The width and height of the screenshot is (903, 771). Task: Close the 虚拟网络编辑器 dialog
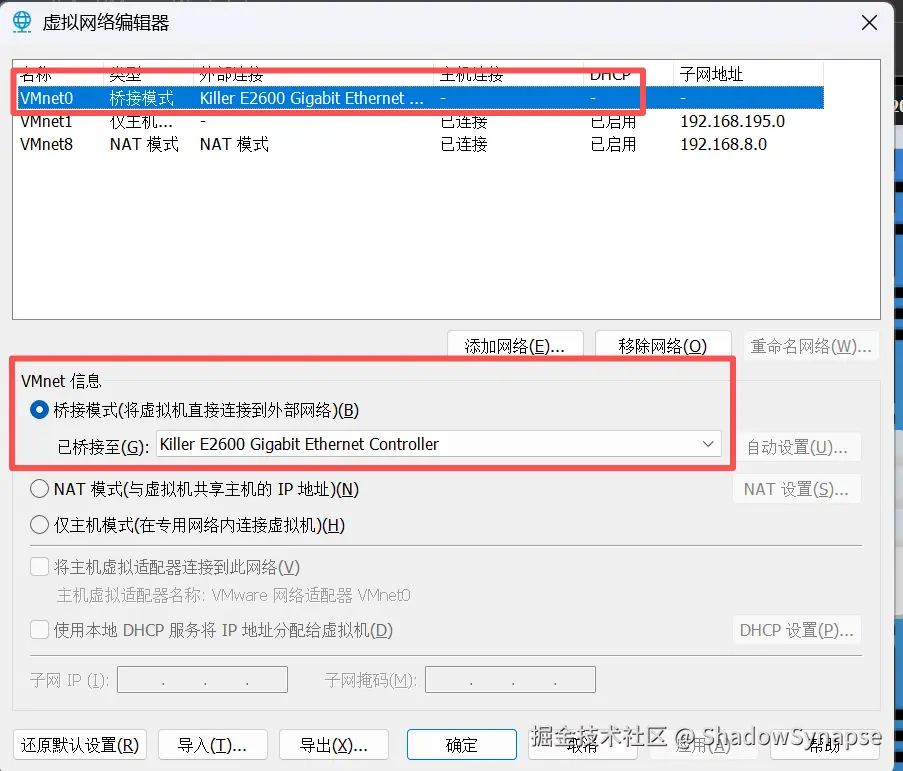pos(869,23)
